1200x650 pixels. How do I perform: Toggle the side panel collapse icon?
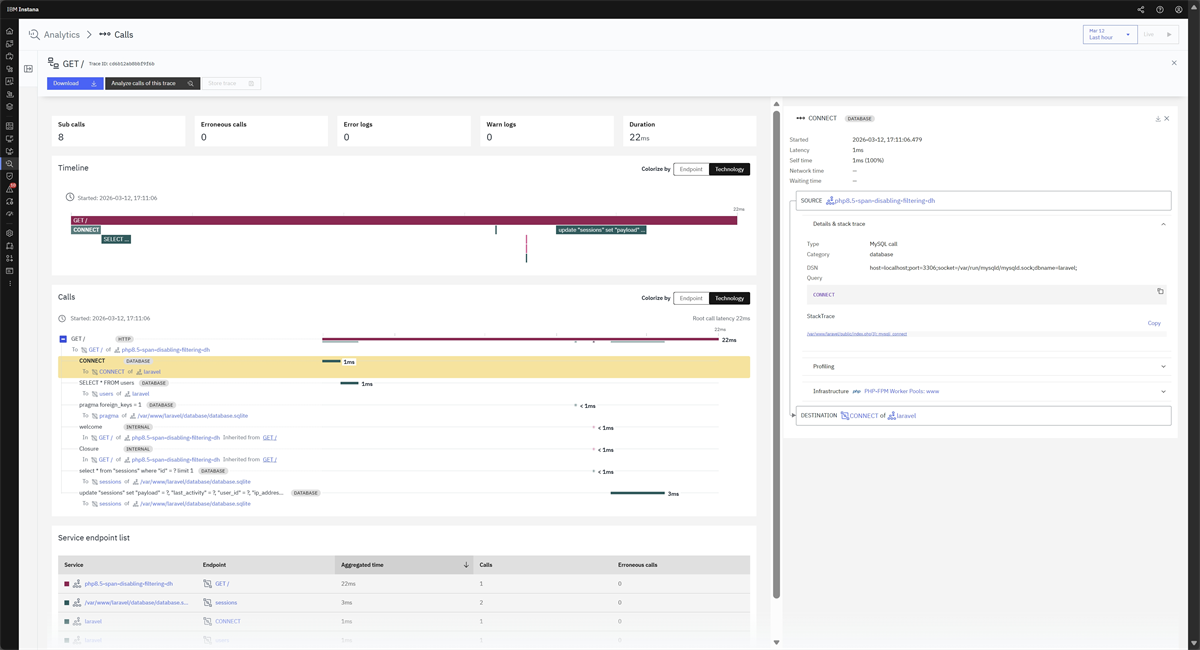[28, 69]
